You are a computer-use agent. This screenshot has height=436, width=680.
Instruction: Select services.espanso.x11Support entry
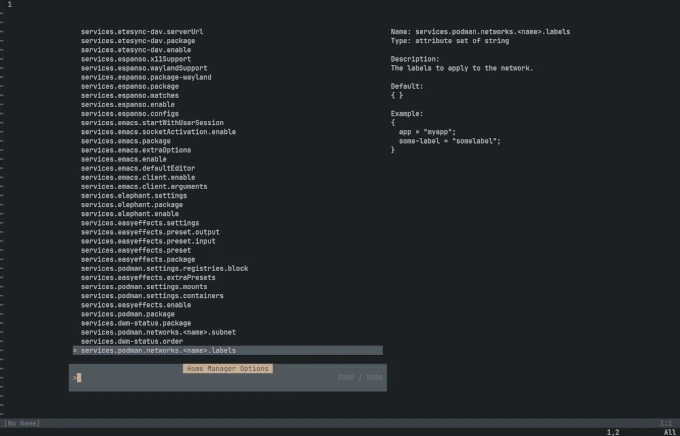coord(136,59)
